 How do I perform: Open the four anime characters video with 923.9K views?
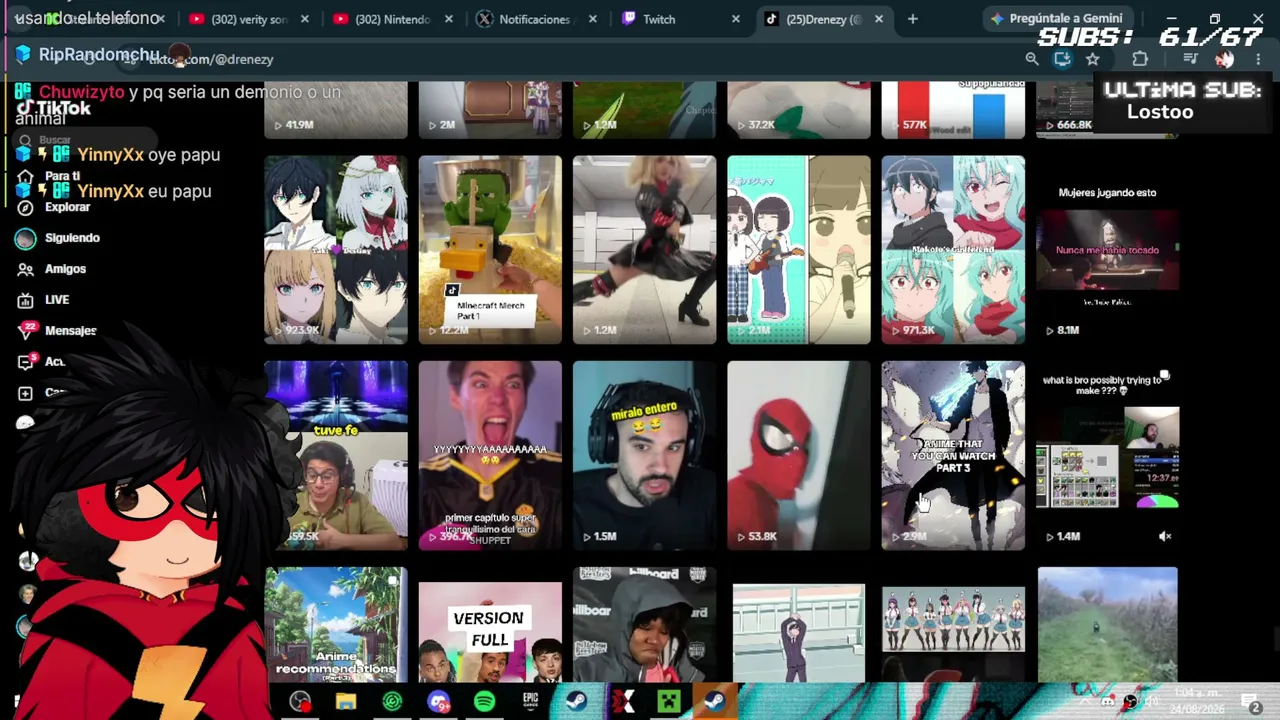[x=336, y=249]
